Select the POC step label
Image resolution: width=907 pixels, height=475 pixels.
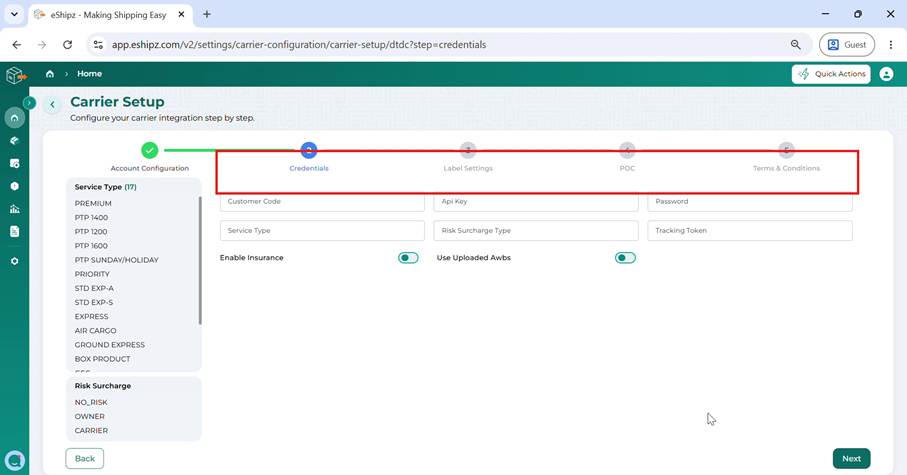click(x=627, y=168)
